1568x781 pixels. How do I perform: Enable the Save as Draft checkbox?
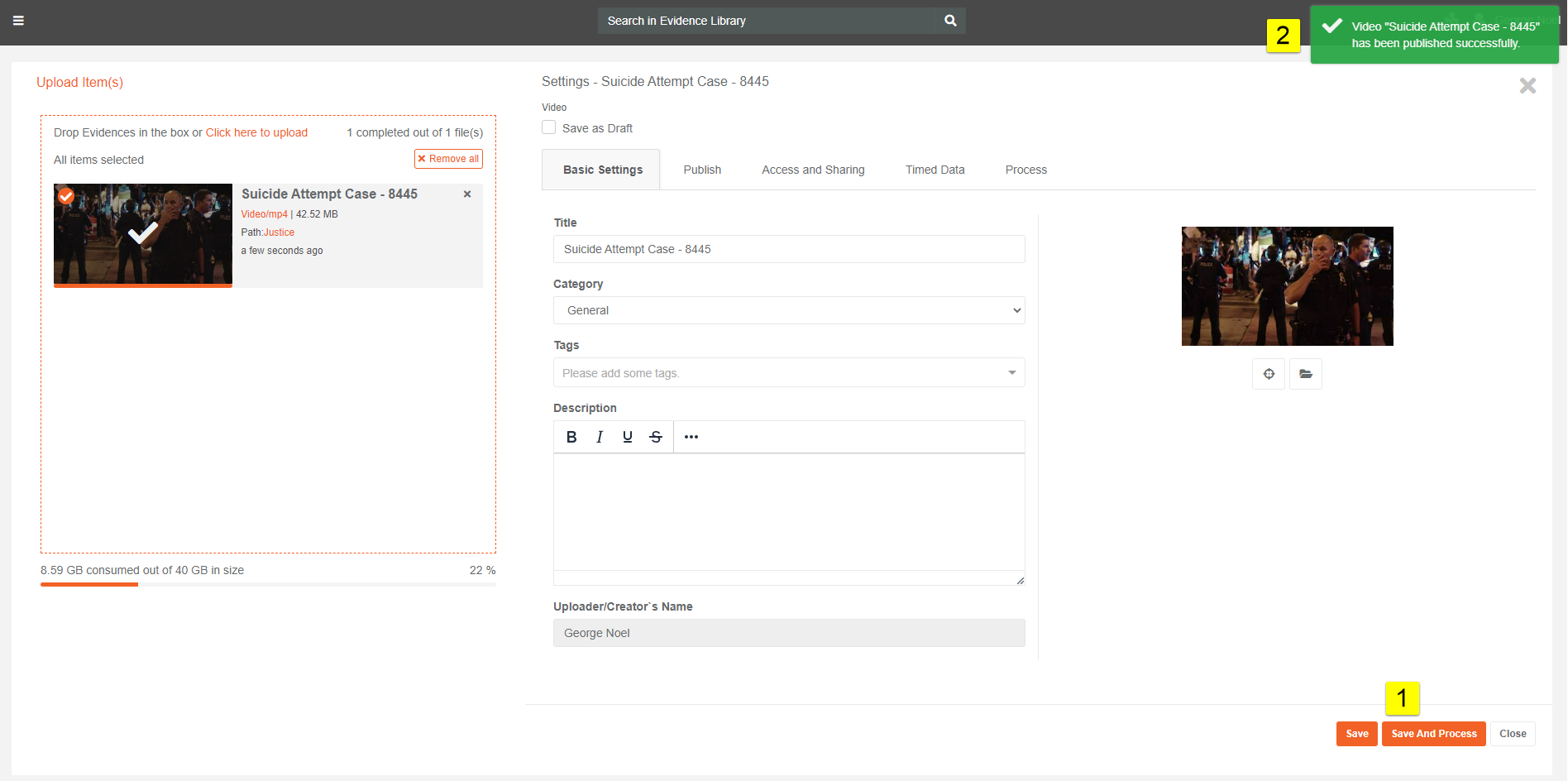(x=549, y=127)
